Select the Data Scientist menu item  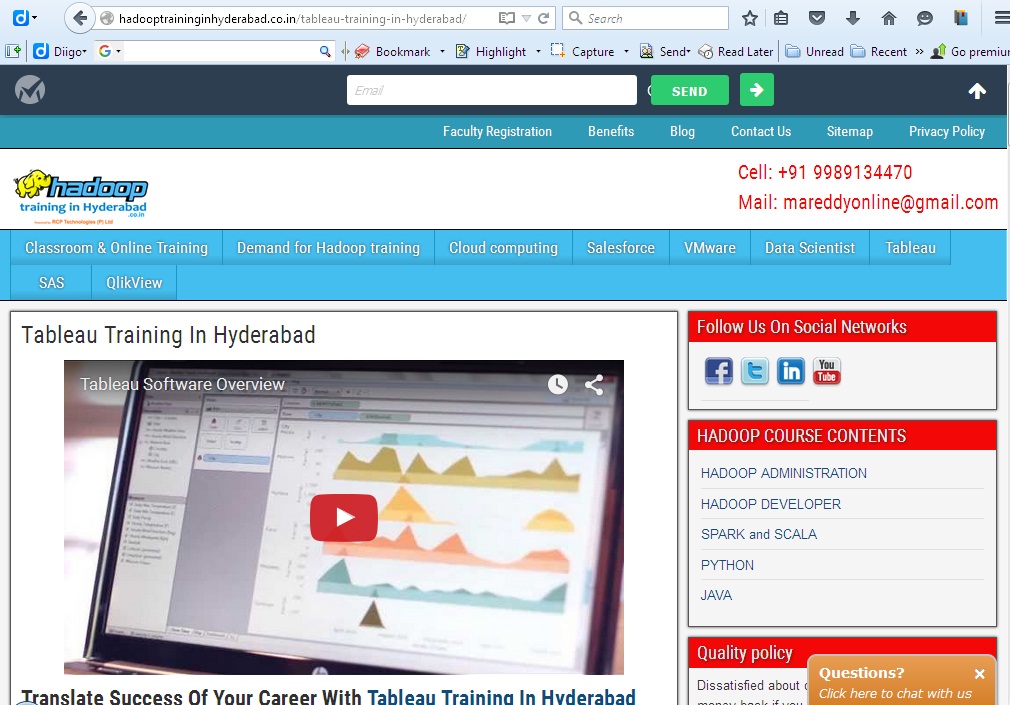click(810, 248)
